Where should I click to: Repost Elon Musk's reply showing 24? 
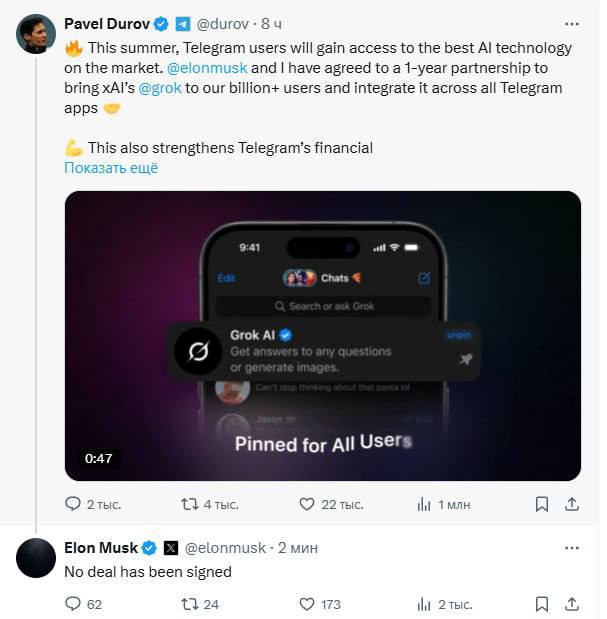[200, 604]
